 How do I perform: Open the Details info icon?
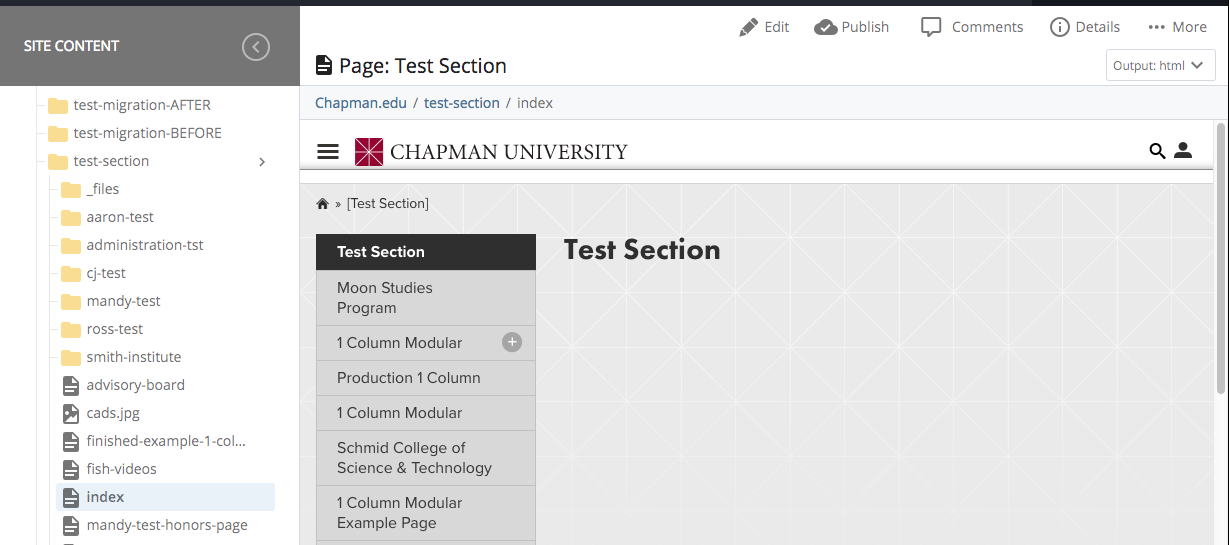pos(1060,27)
